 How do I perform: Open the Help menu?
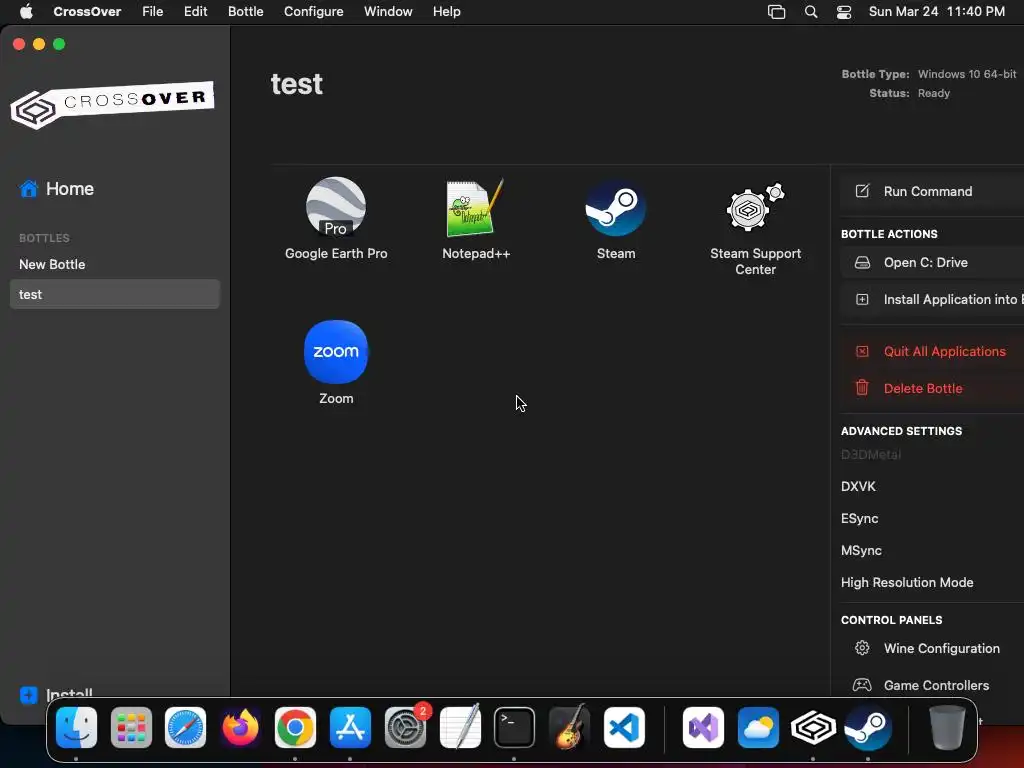pyautogui.click(x=447, y=12)
